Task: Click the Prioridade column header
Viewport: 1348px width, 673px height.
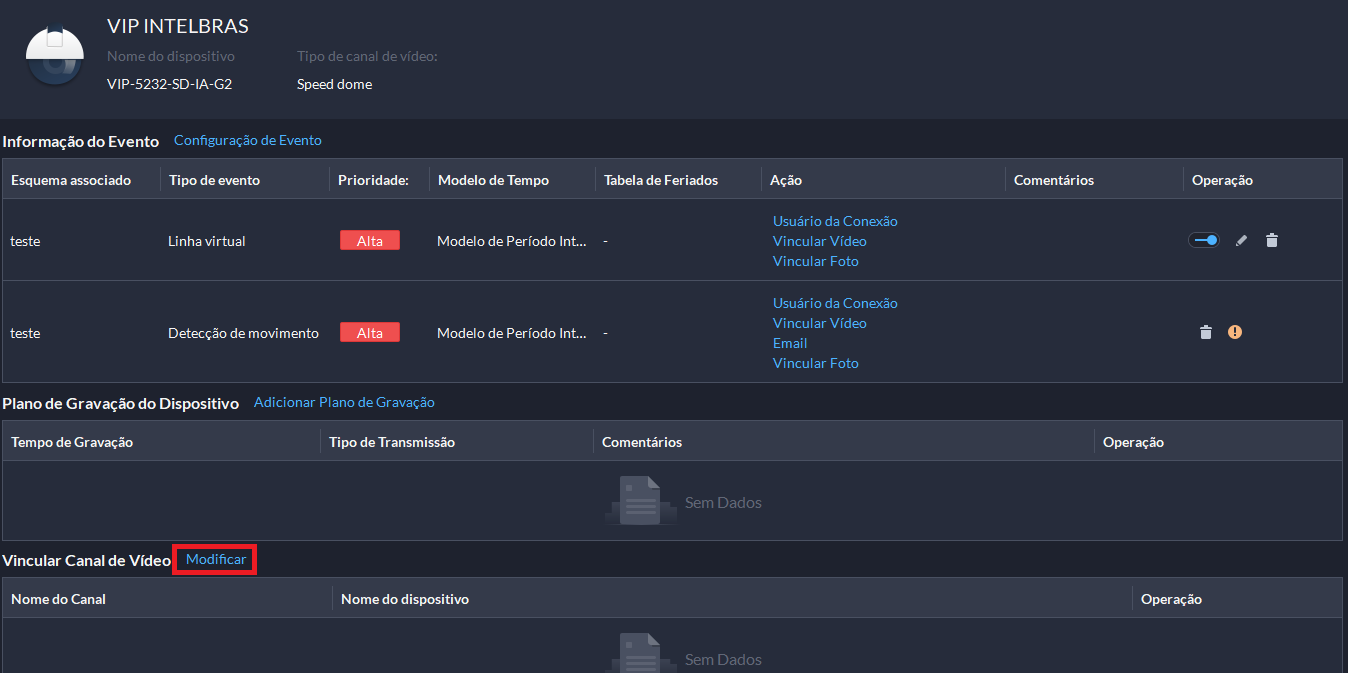Action: [x=374, y=180]
